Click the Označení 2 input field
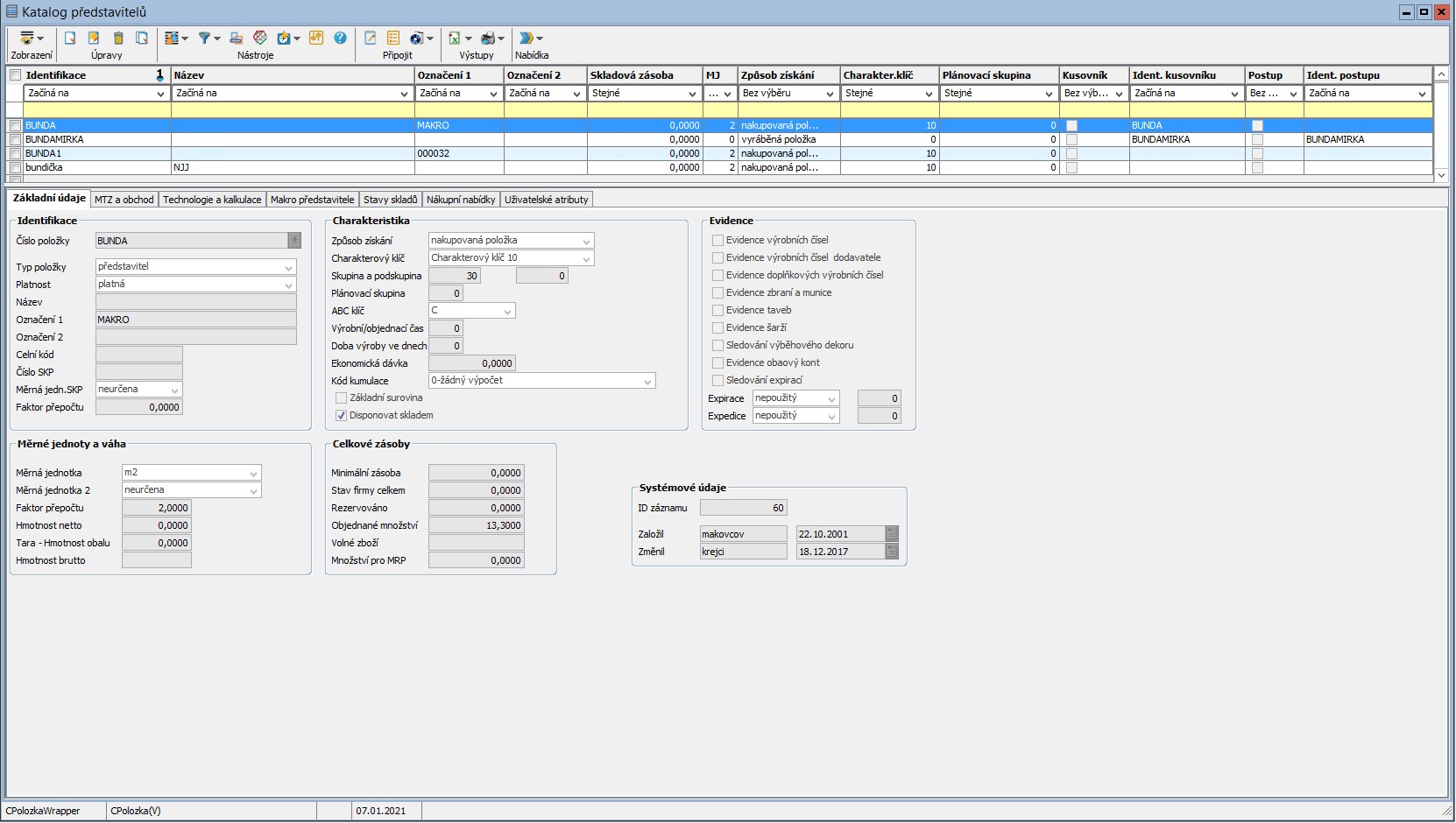The width and height of the screenshot is (1456, 823). [195, 337]
